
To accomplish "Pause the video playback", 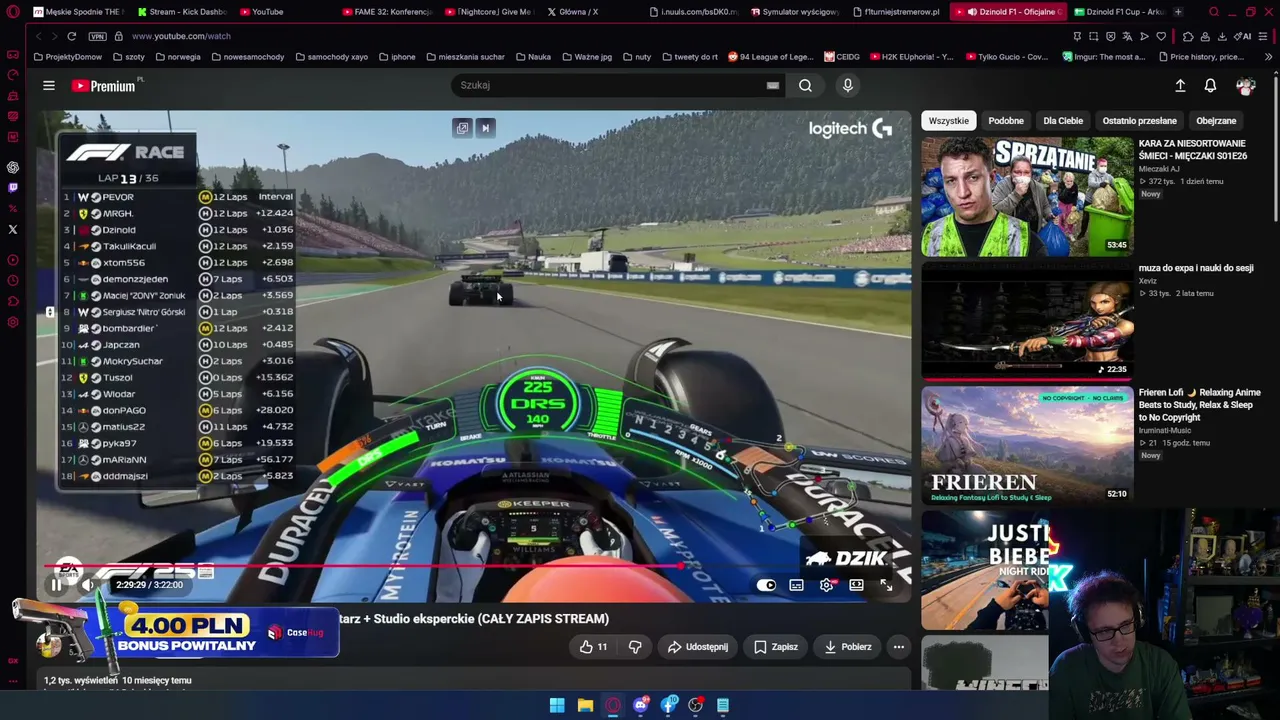I will click(x=56, y=585).
